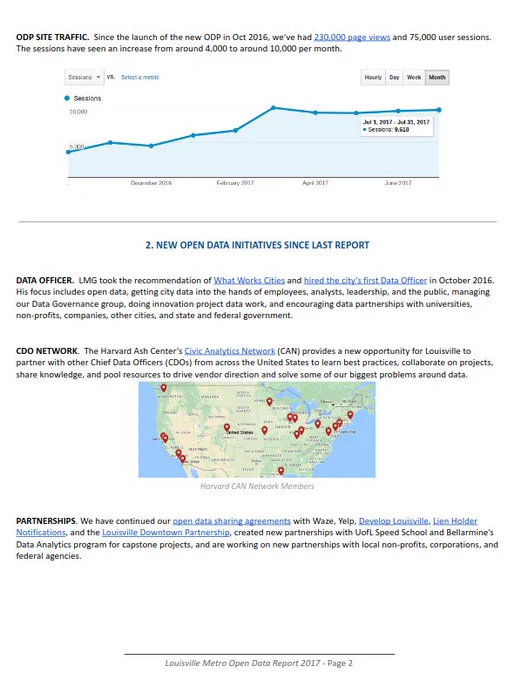The height and width of the screenshot is (680, 521).
Task: Open the 'What Works Cities' link
Action: 249,281
